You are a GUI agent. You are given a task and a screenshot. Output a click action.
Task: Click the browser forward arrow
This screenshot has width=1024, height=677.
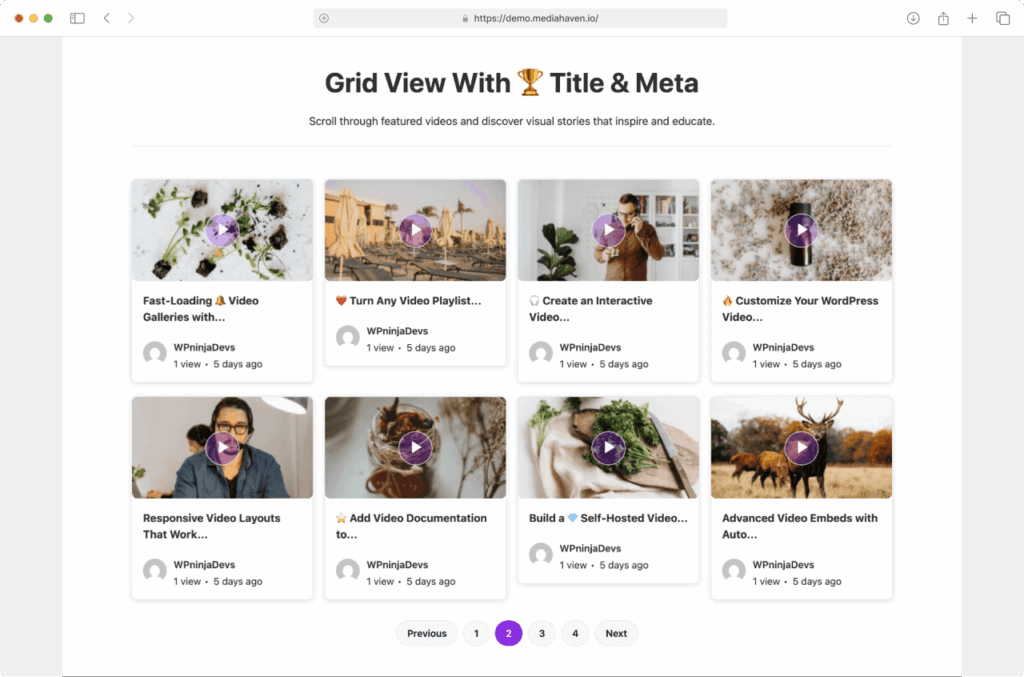[131, 18]
